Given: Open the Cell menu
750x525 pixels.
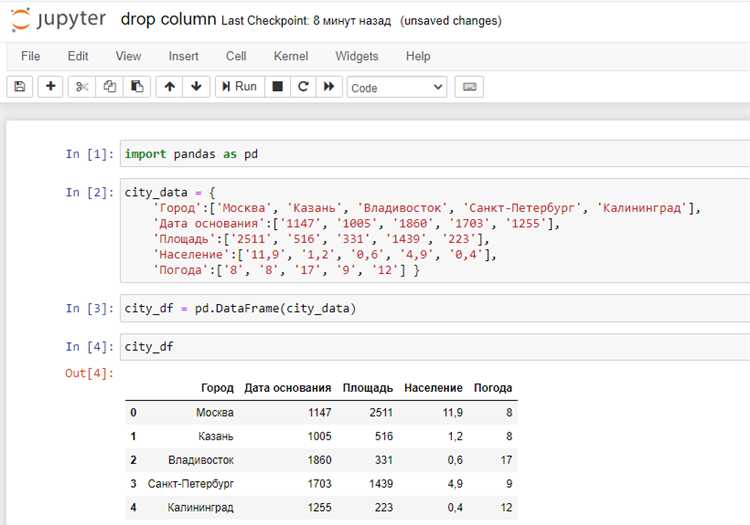Looking at the screenshot, I should (x=236, y=56).
